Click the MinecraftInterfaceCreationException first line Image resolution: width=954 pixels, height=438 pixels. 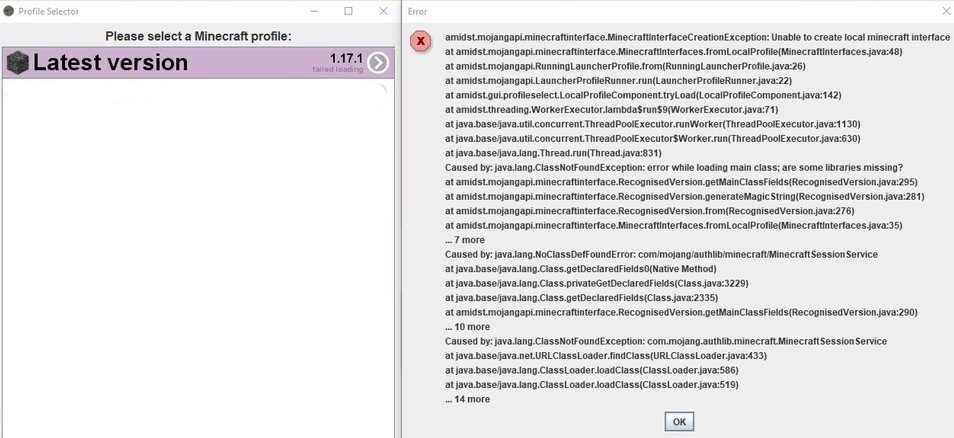(697, 37)
